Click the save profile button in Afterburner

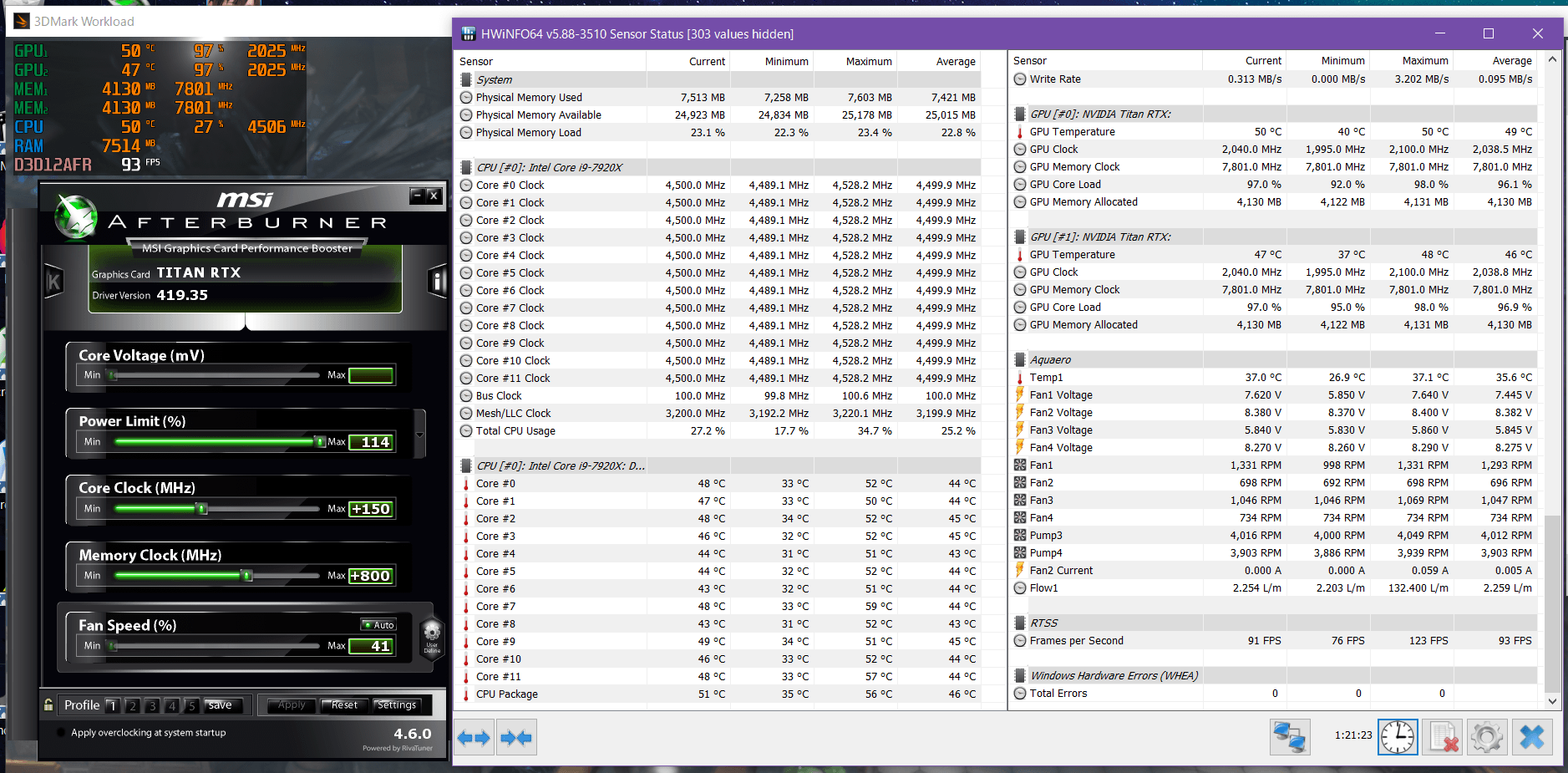pos(222,705)
